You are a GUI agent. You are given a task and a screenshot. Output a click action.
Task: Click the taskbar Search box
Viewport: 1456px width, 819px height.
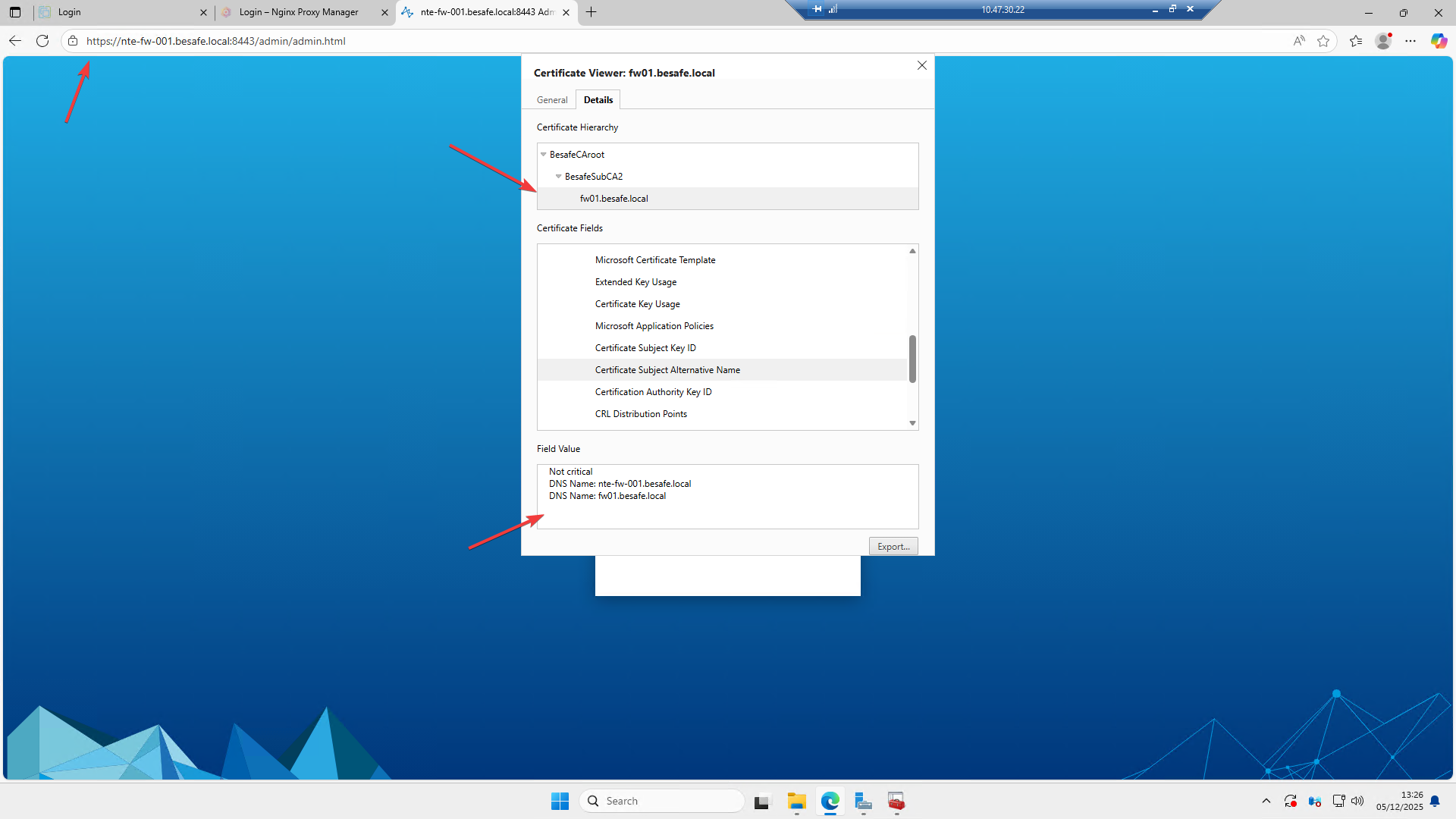click(661, 801)
